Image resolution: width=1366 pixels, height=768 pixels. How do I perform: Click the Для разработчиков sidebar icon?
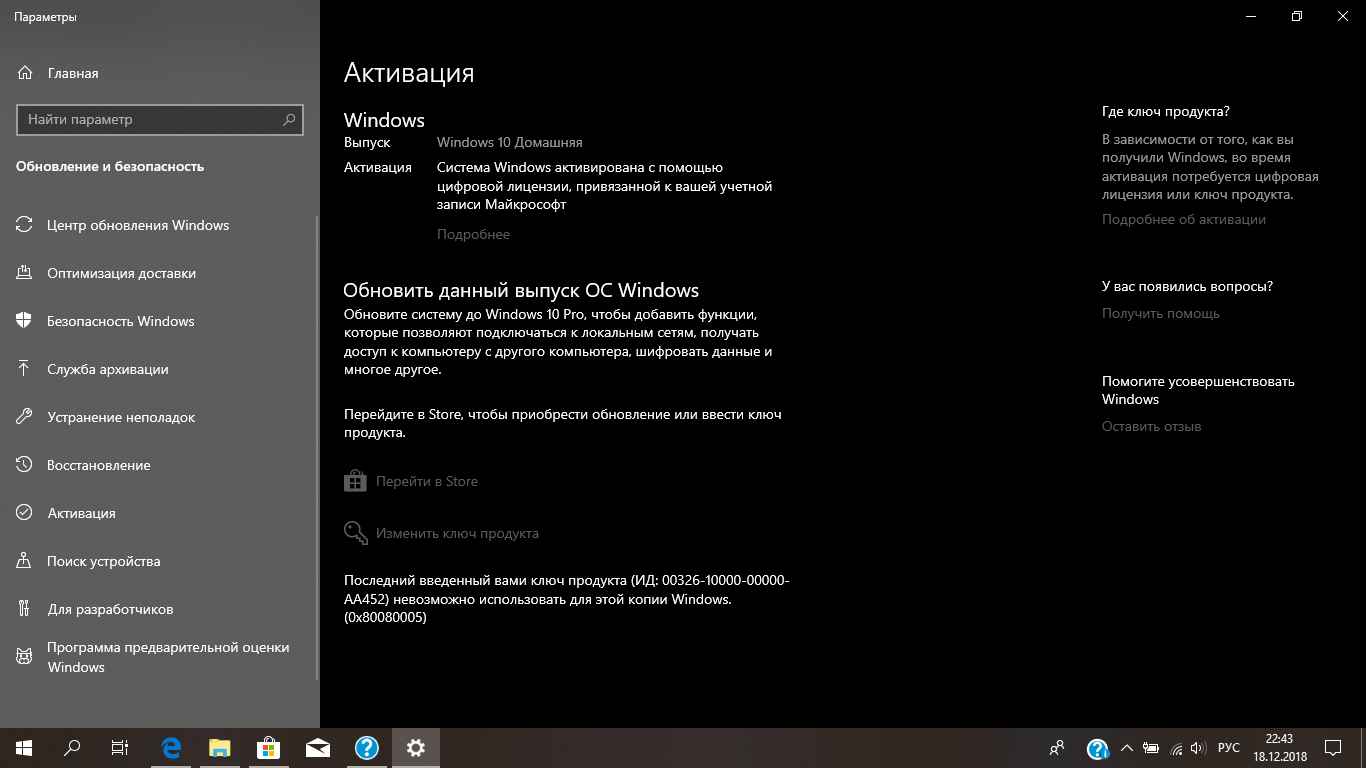point(25,609)
